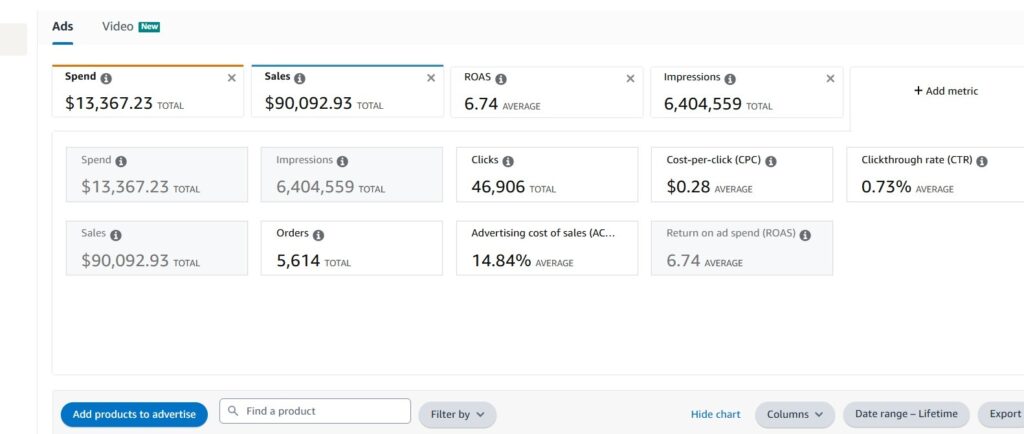Click Add products to advertise button

click(x=134, y=414)
